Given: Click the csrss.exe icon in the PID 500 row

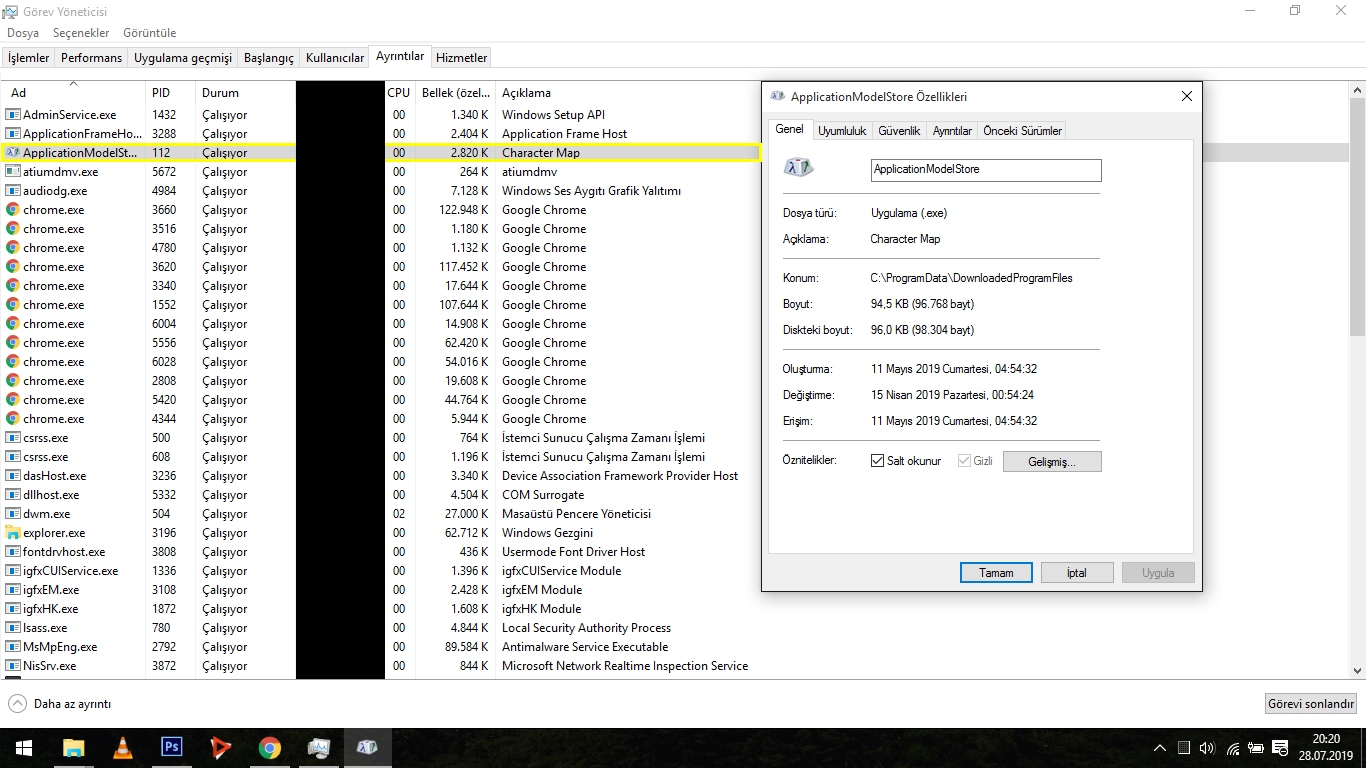Looking at the screenshot, I should click(13, 438).
